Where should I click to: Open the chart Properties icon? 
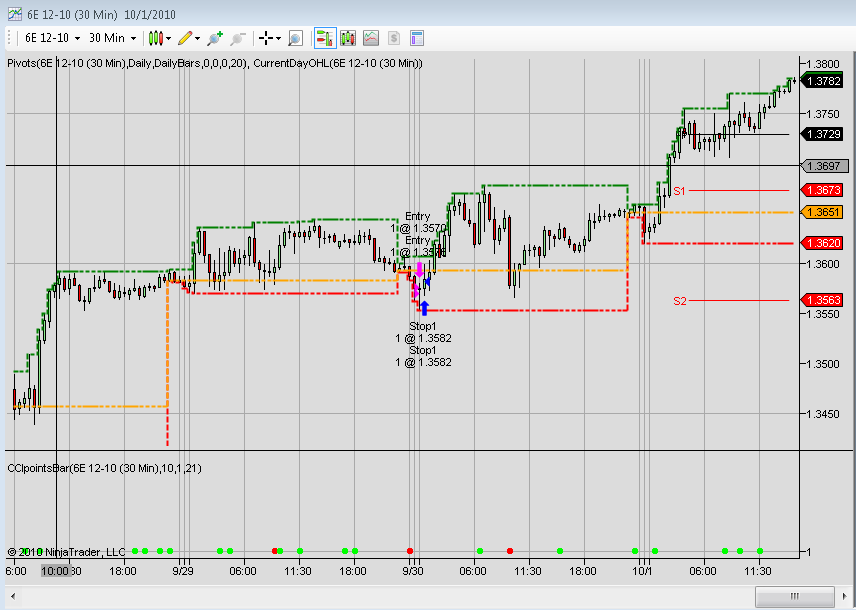tap(417, 38)
